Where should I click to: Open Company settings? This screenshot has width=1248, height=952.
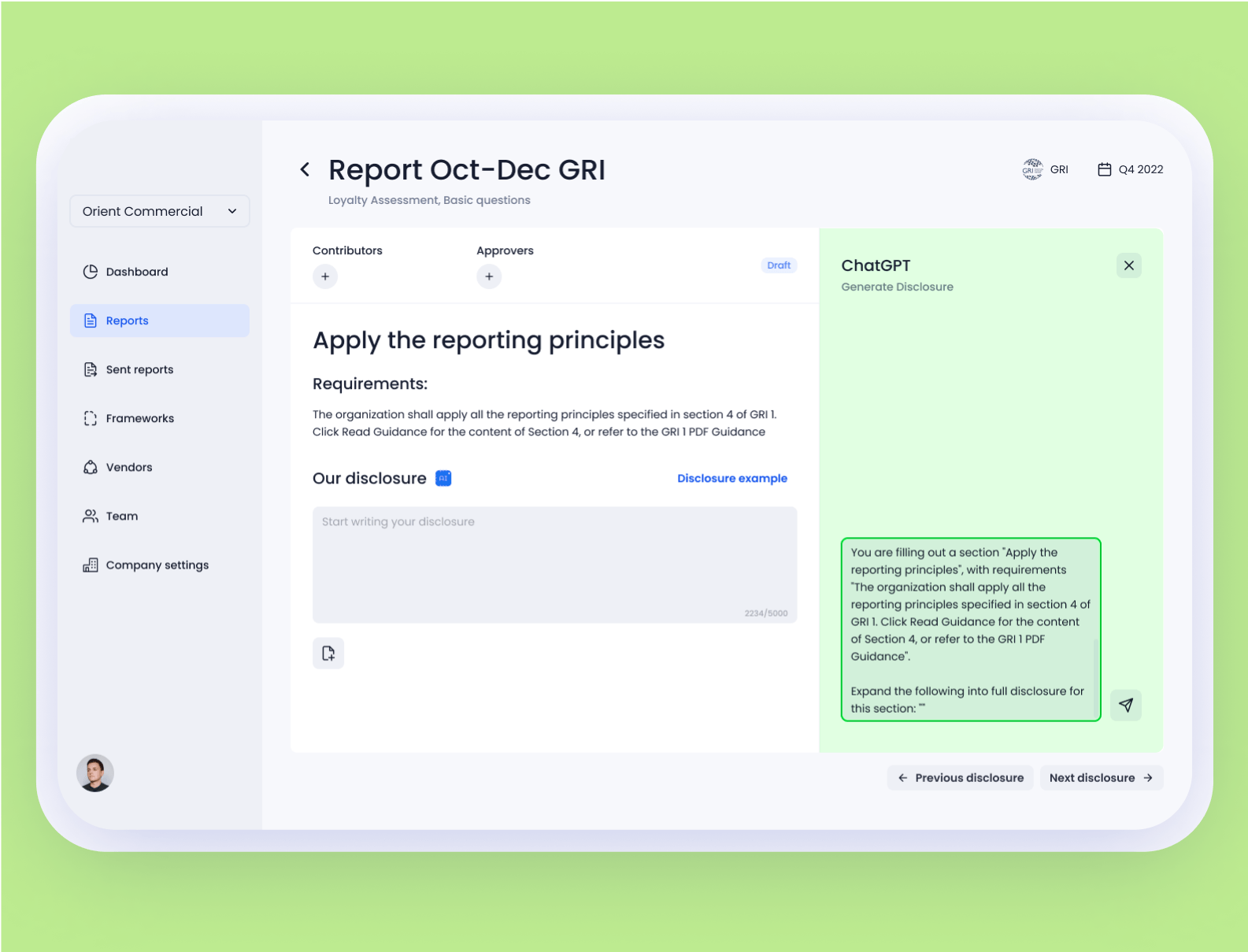159,565
